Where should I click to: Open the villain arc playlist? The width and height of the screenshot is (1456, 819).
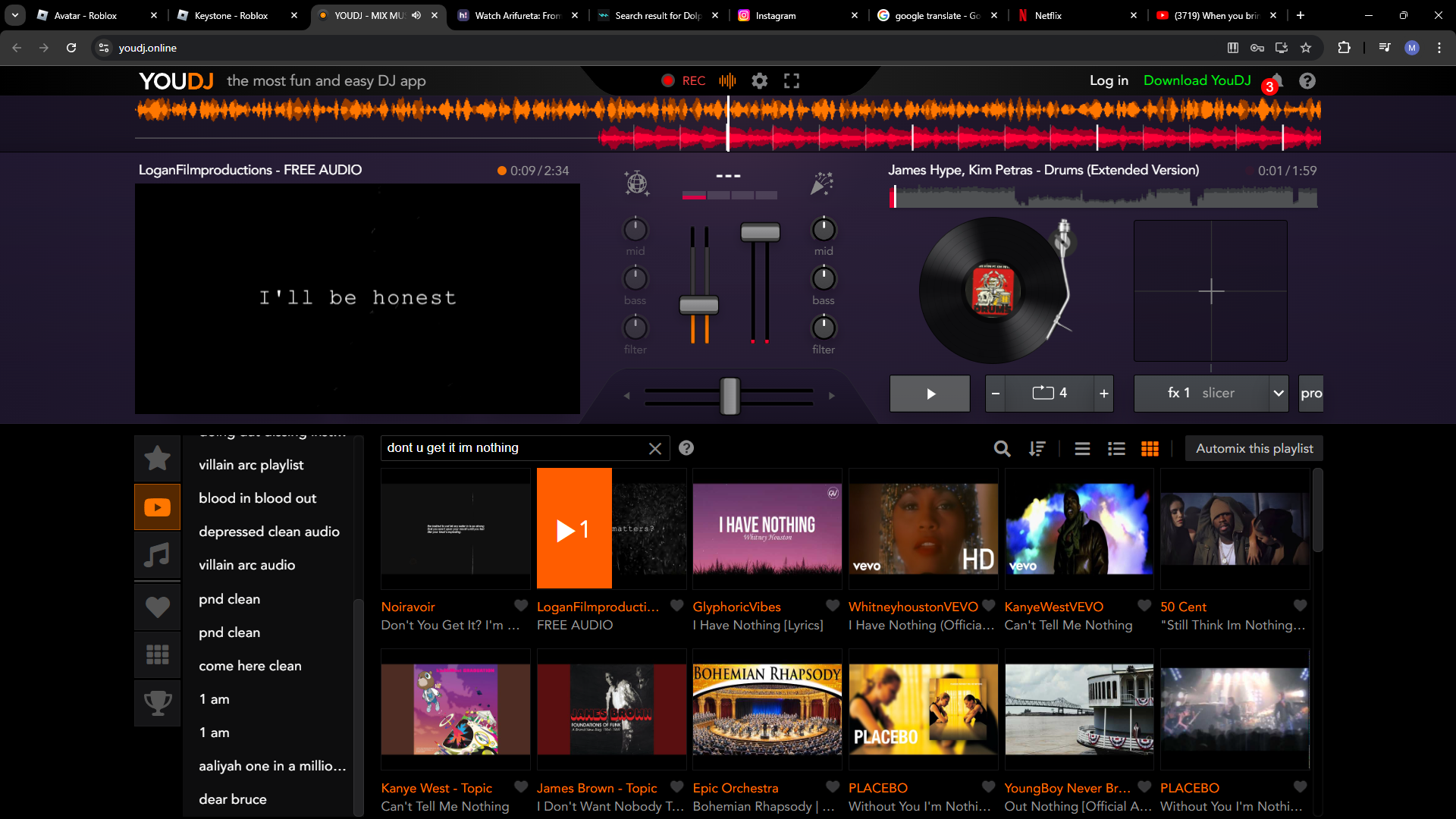pyautogui.click(x=251, y=465)
